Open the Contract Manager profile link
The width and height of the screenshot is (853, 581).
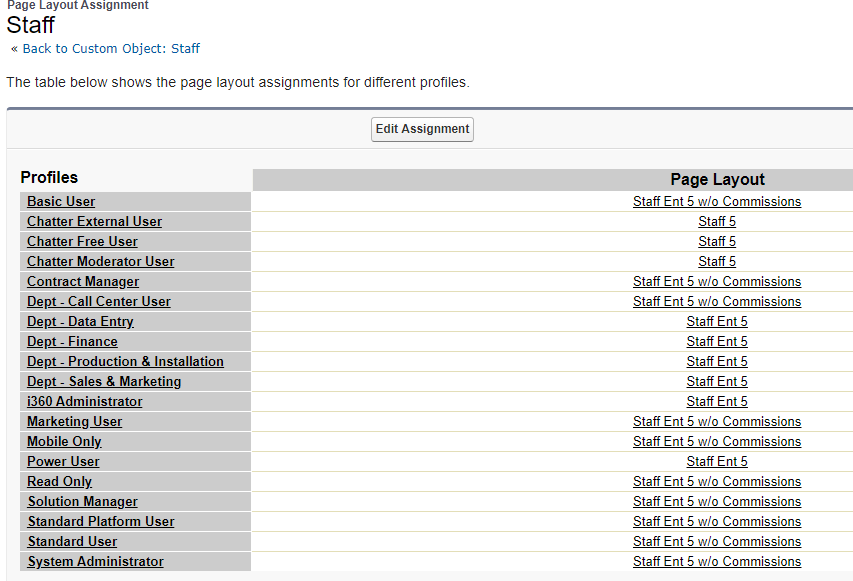pyautogui.click(x=83, y=282)
